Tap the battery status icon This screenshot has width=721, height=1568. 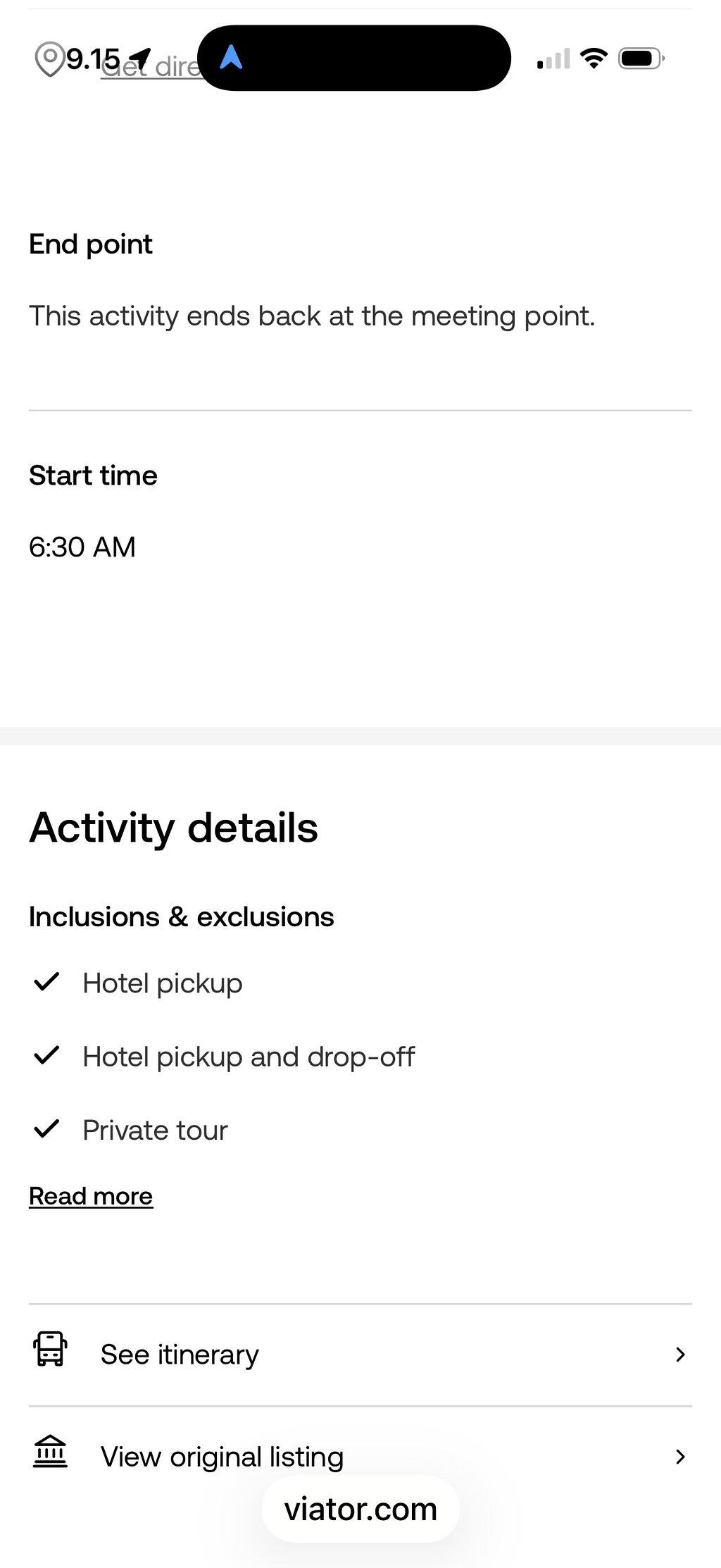coord(641,58)
